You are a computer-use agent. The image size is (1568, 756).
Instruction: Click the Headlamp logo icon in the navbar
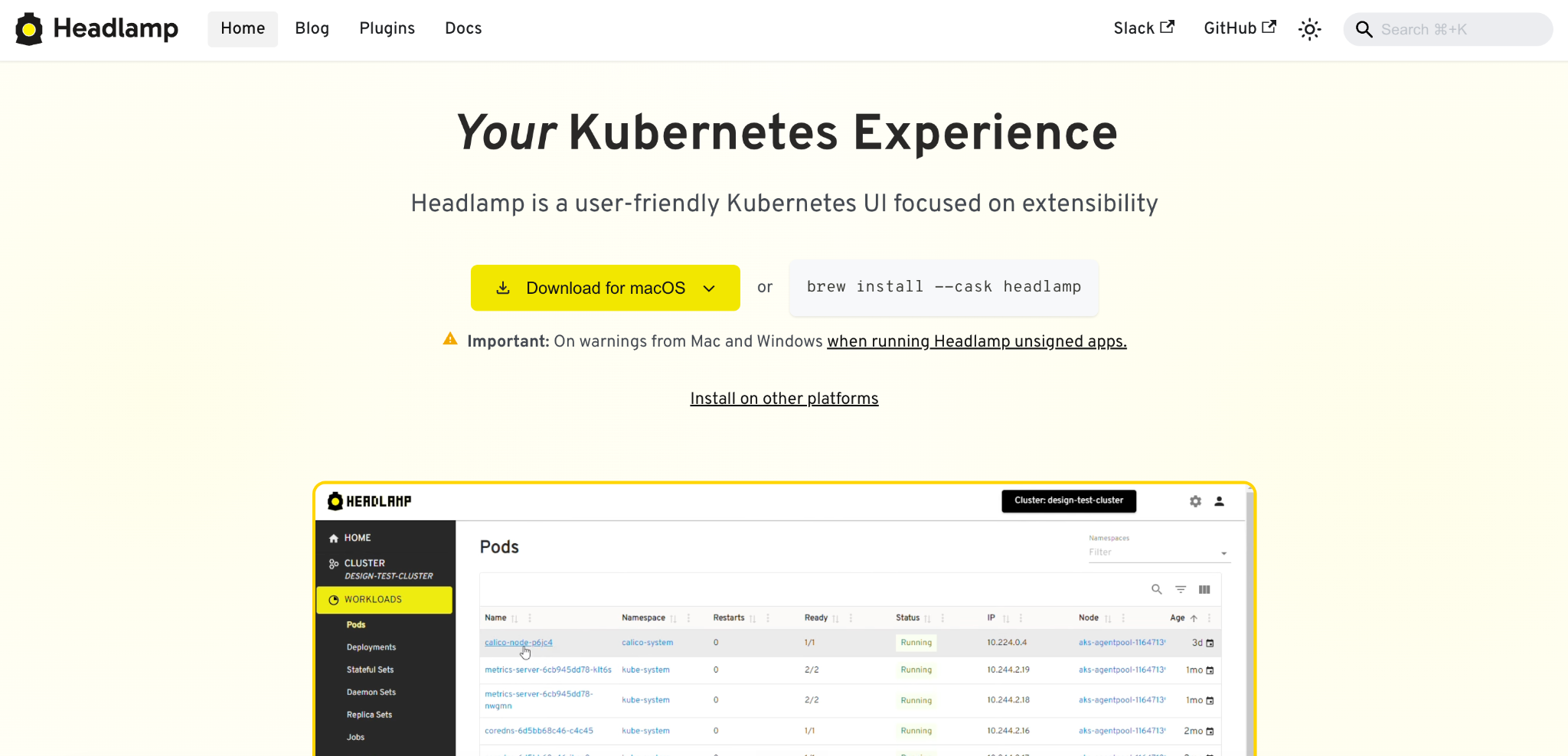point(29,29)
